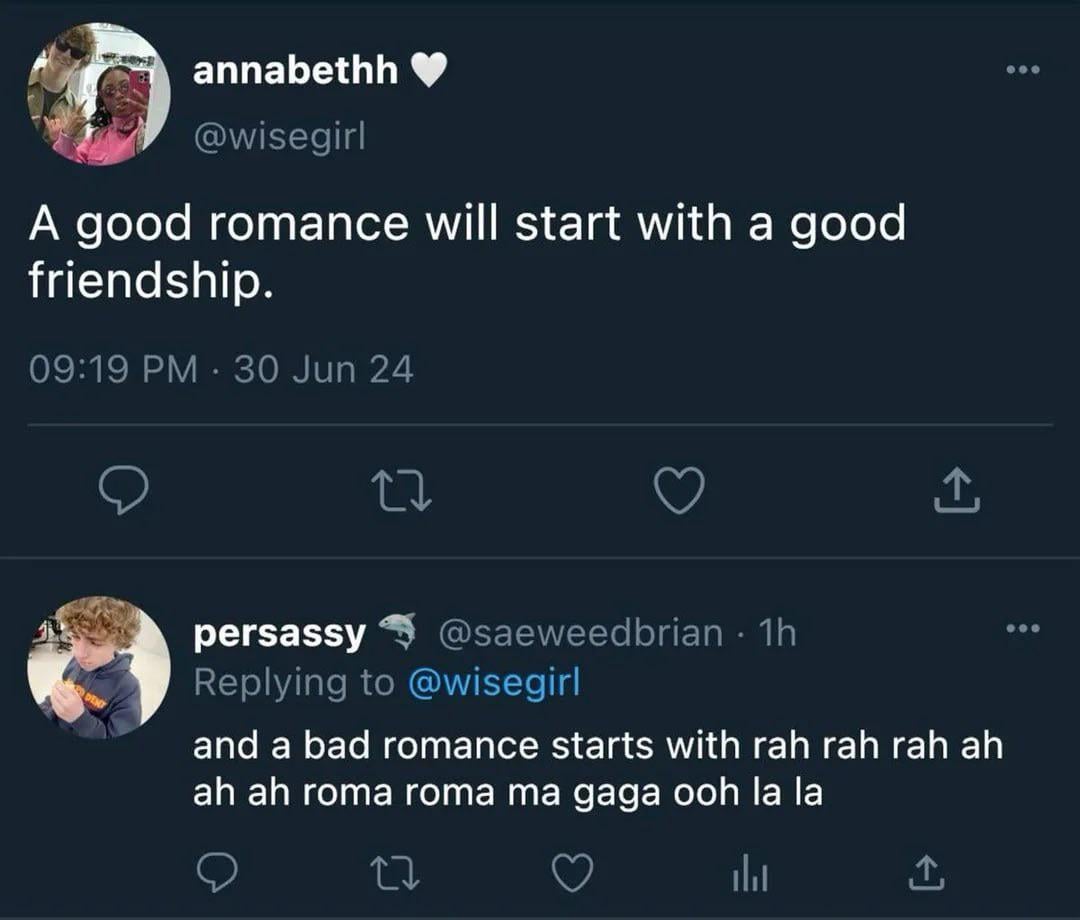Open more options for annabethh's tweet

point(1023,70)
